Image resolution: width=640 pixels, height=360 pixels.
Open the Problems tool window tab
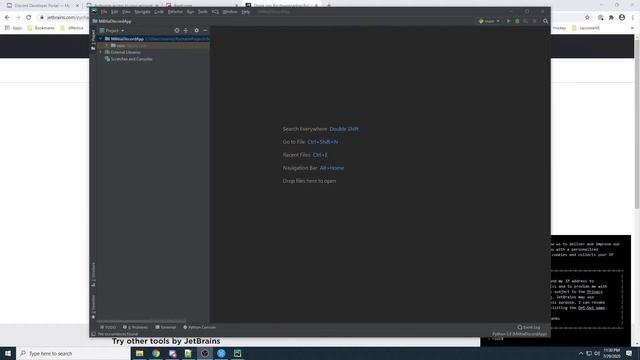pos(136,327)
